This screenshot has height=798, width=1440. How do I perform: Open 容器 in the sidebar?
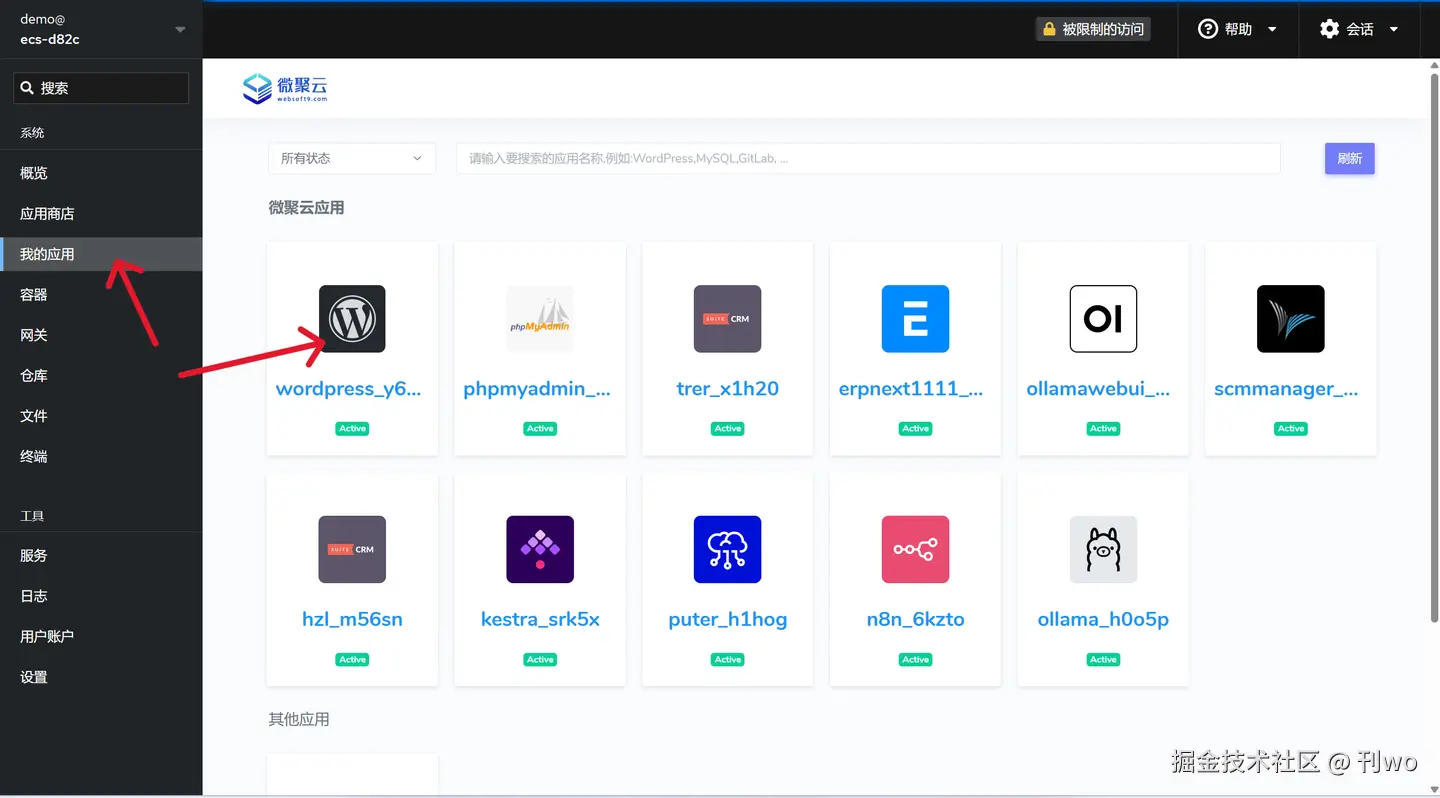(x=101, y=294)
